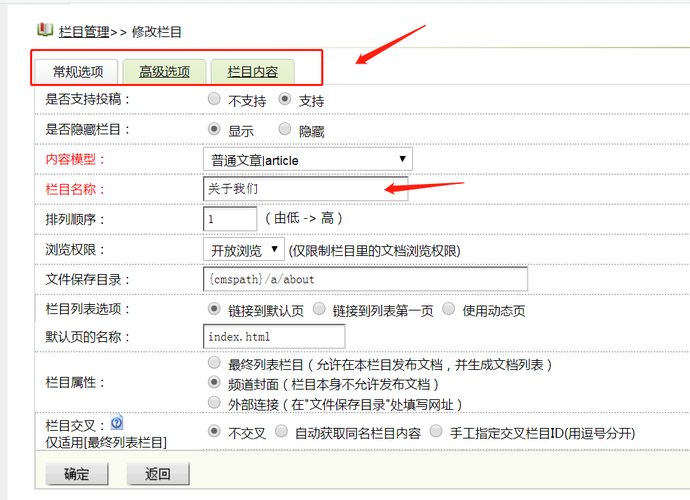Viewport: 690px width, 500px height.
Task: Click the 文件保存目录 path field
Action: tap(365, 279)
